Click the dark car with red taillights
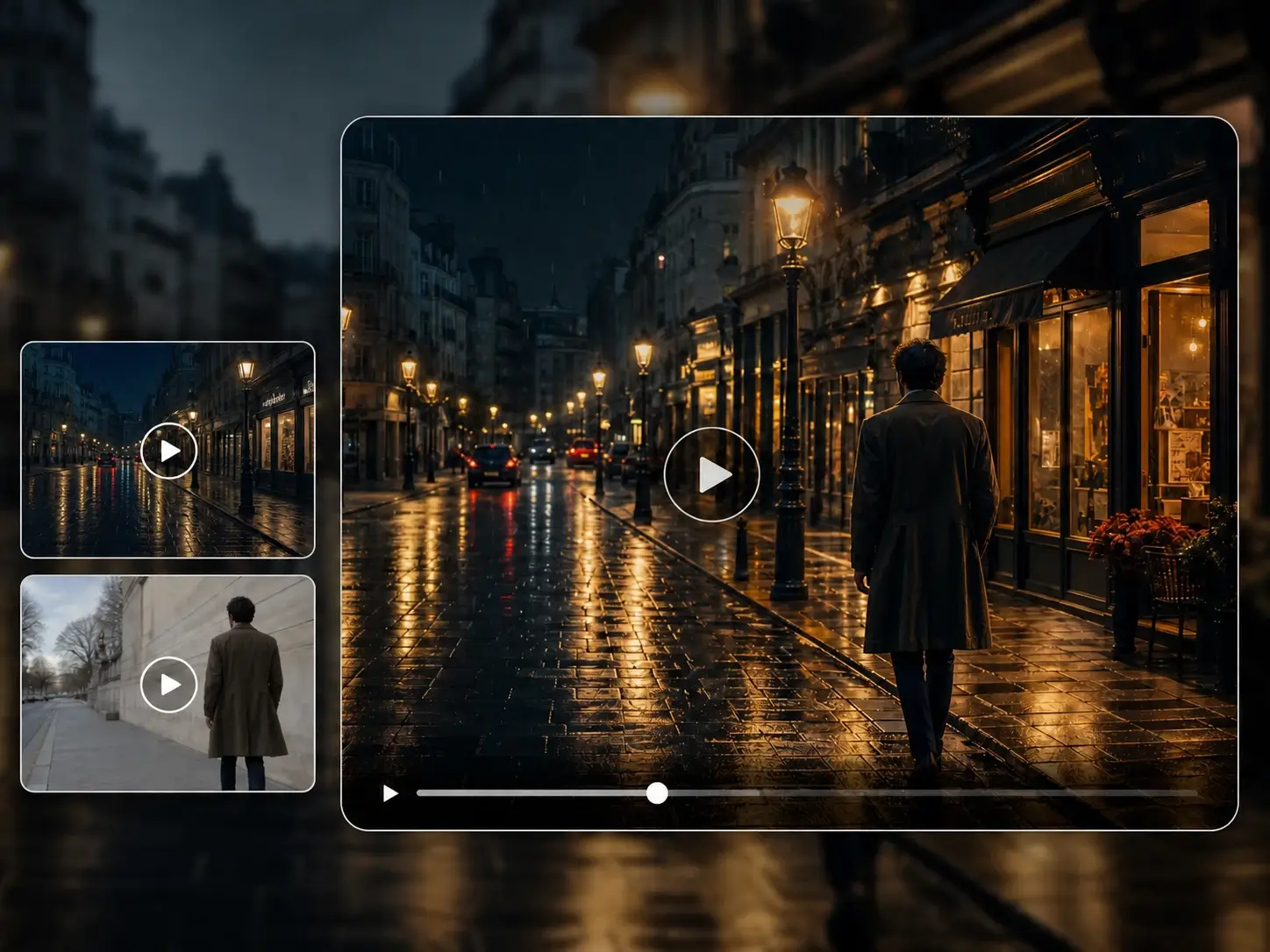Image resolution: width=1270 pixels, height=952 pixels. pyautogui.click(x=494, y=465)
